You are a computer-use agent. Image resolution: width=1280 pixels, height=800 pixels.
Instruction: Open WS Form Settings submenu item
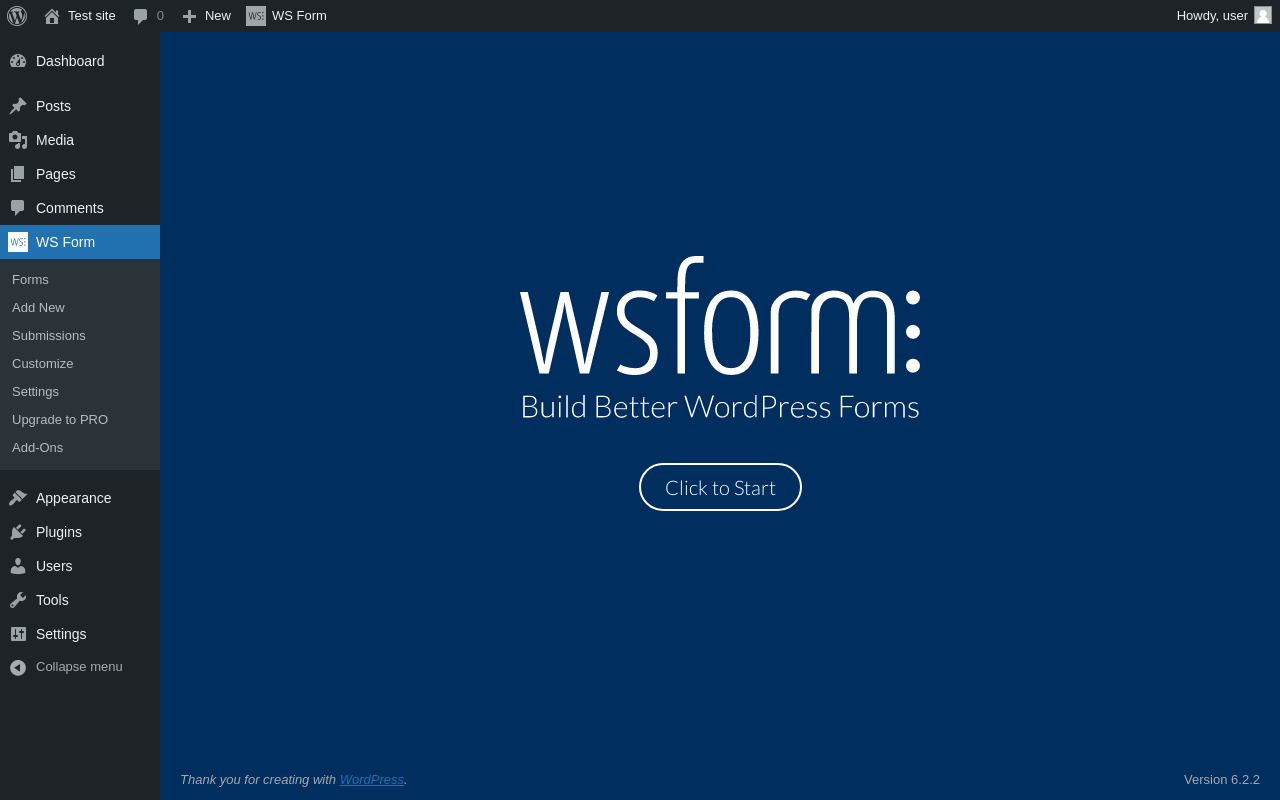pos(80,392)
